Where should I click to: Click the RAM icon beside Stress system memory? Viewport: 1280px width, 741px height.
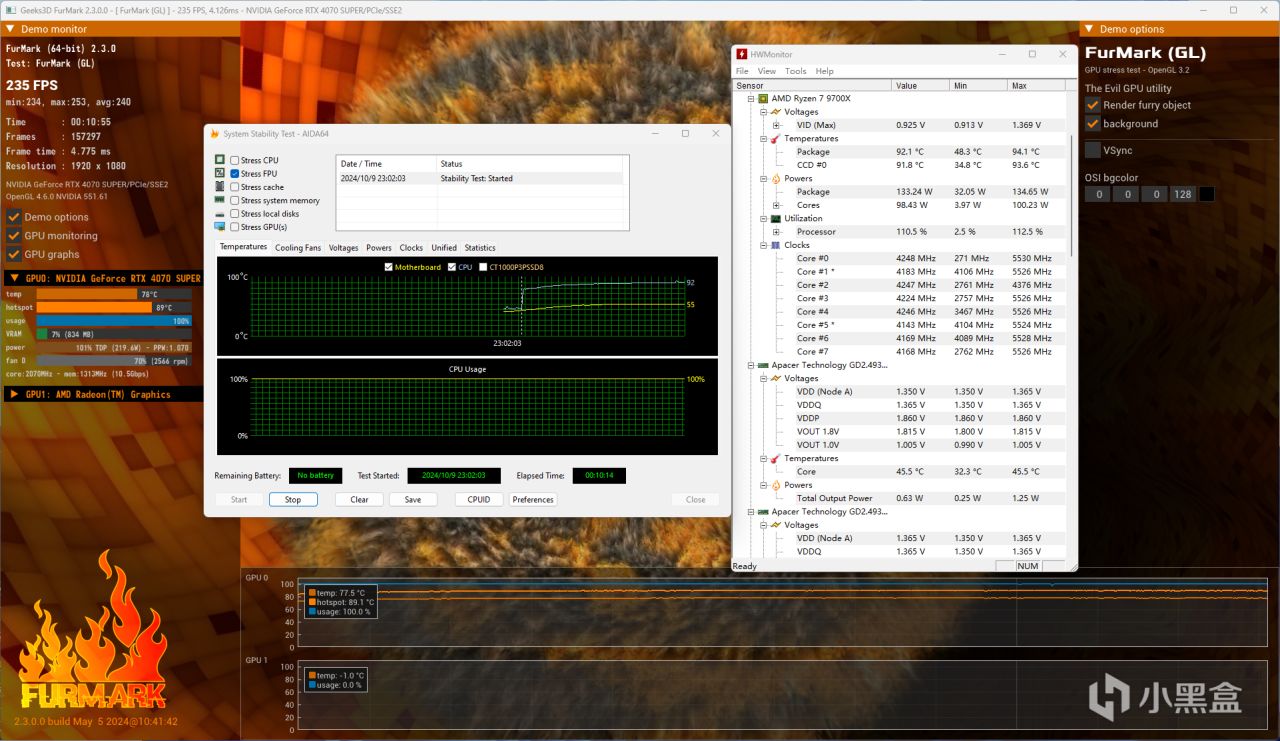[x=220, y=200]
